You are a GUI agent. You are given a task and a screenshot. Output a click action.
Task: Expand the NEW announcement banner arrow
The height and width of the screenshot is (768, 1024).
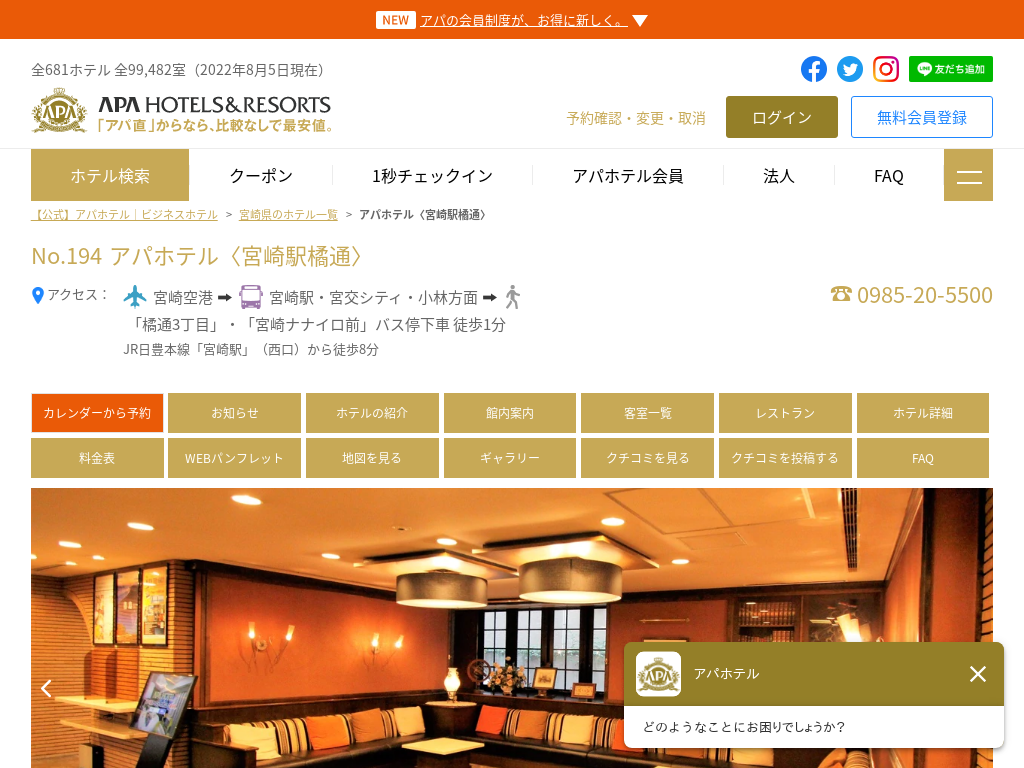tap(640, 21)
